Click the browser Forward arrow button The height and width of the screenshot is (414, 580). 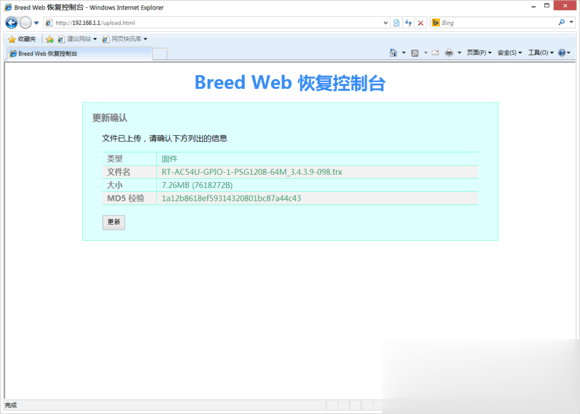coord(26,23)
